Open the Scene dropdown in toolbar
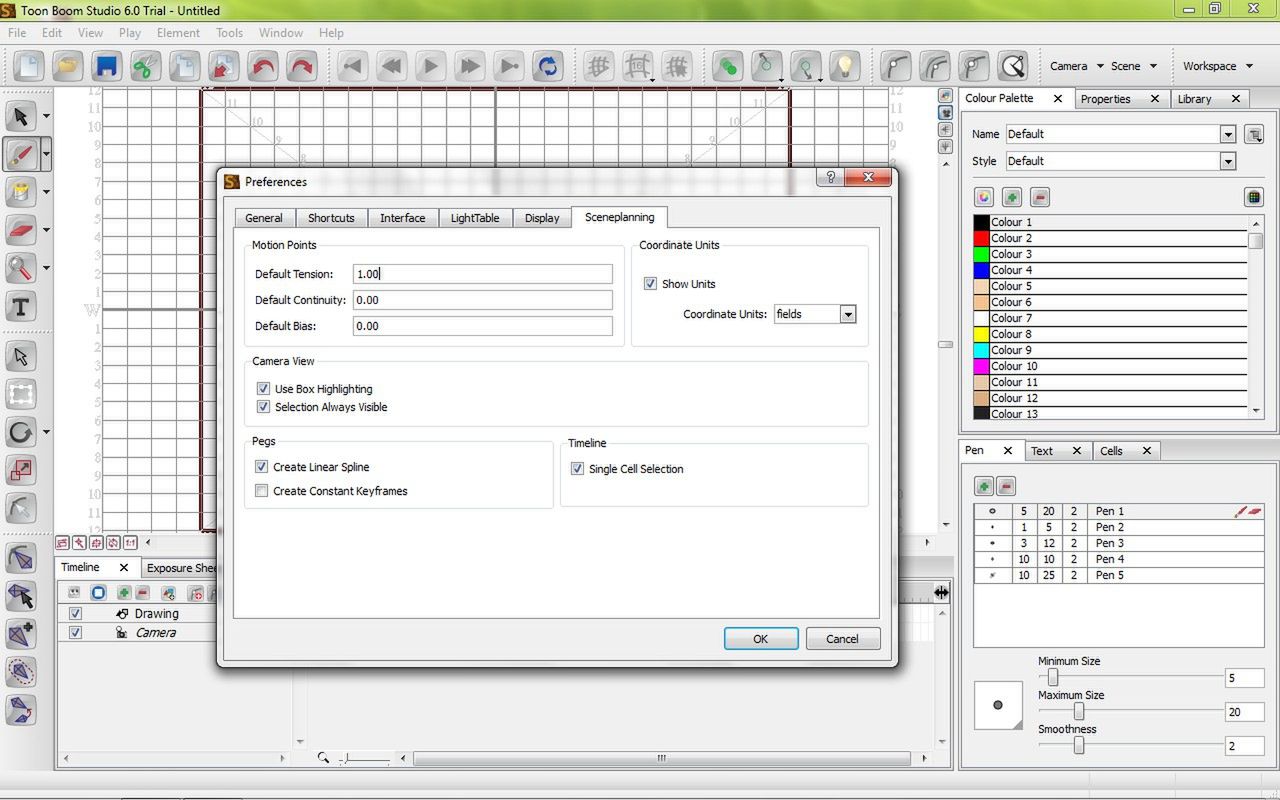This screenshot has width=1280, height=800. pos(1134,66)
